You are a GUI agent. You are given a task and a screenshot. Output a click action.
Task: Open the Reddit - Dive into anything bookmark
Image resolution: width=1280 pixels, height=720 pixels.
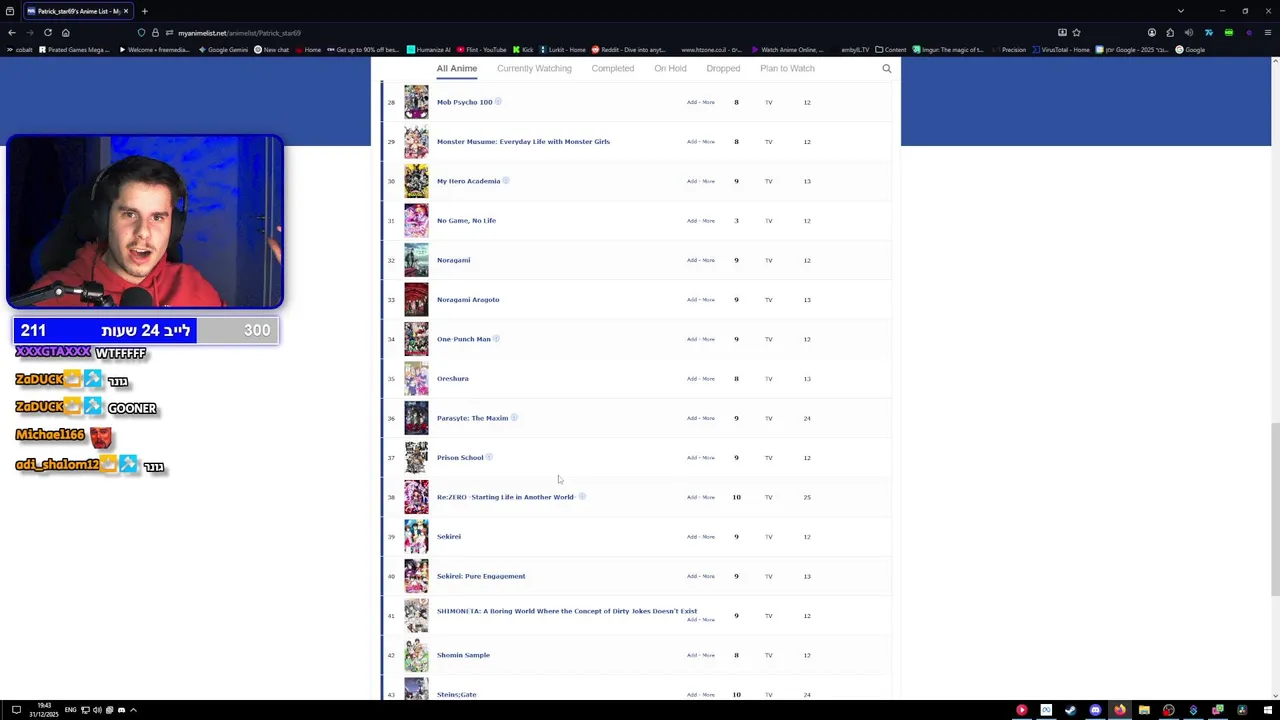(628, 50)
